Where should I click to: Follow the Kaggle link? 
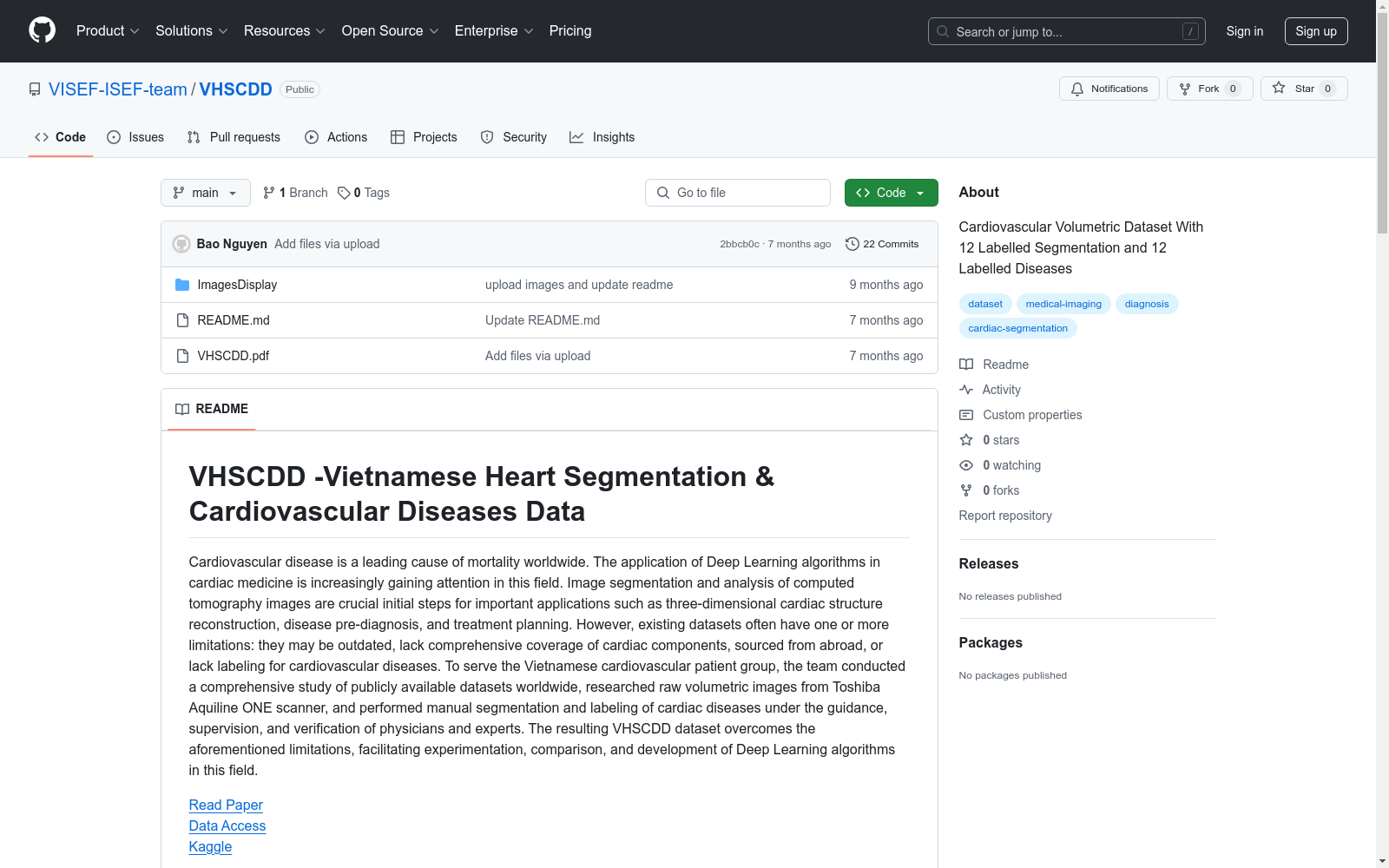211,847
